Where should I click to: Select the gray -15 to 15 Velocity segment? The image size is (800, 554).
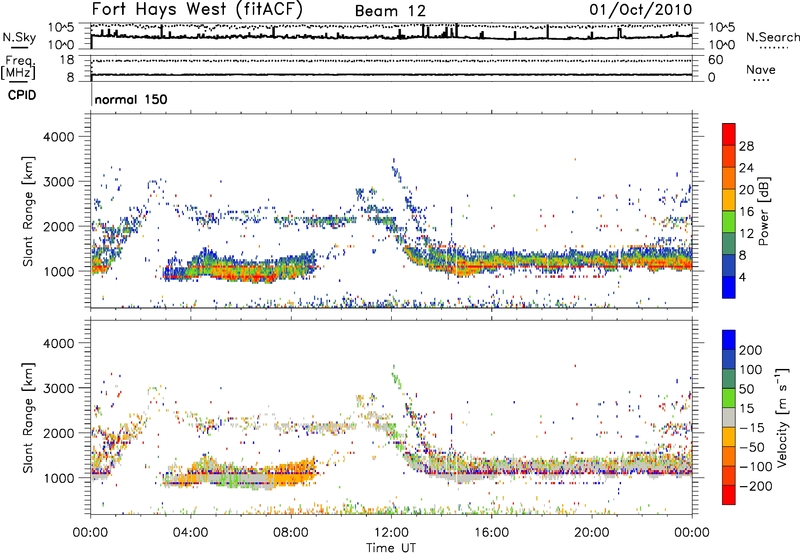tap(729, 417)
